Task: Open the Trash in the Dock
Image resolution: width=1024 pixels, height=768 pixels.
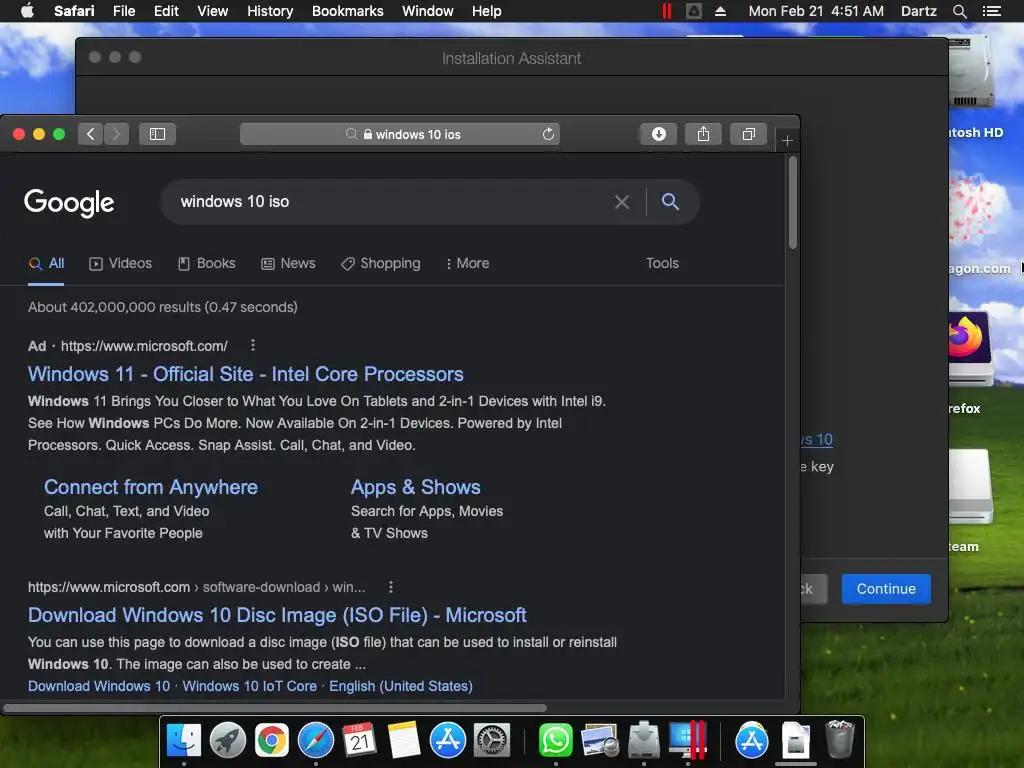Action: 839,740
